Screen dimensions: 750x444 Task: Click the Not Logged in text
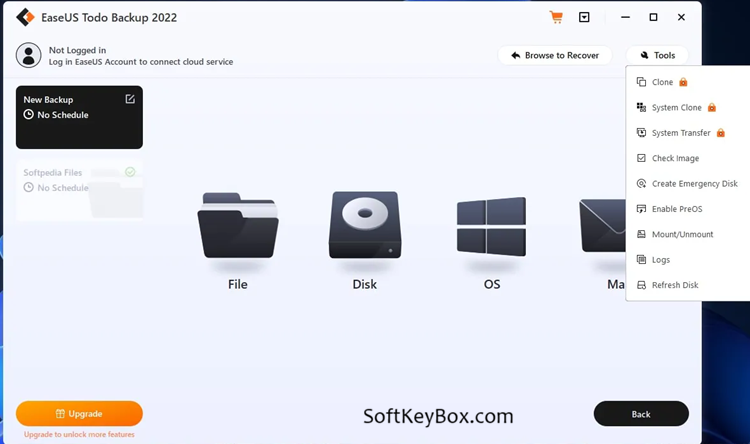point(77,50)
